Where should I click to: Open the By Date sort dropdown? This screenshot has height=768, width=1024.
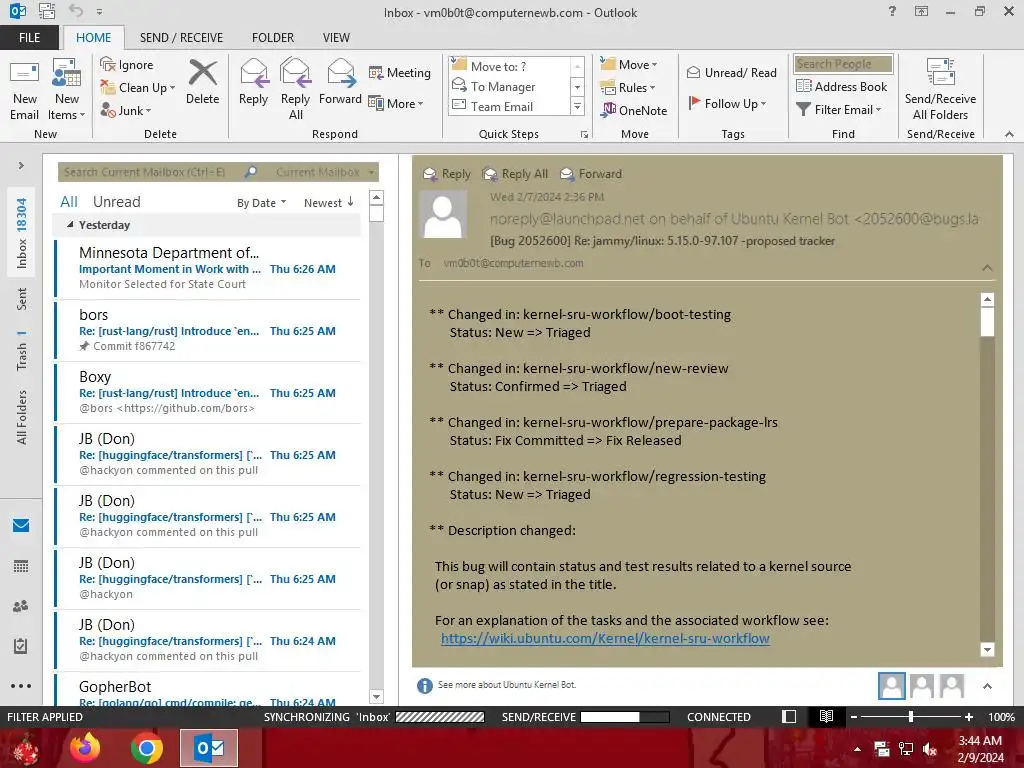[x=261, y=203]
